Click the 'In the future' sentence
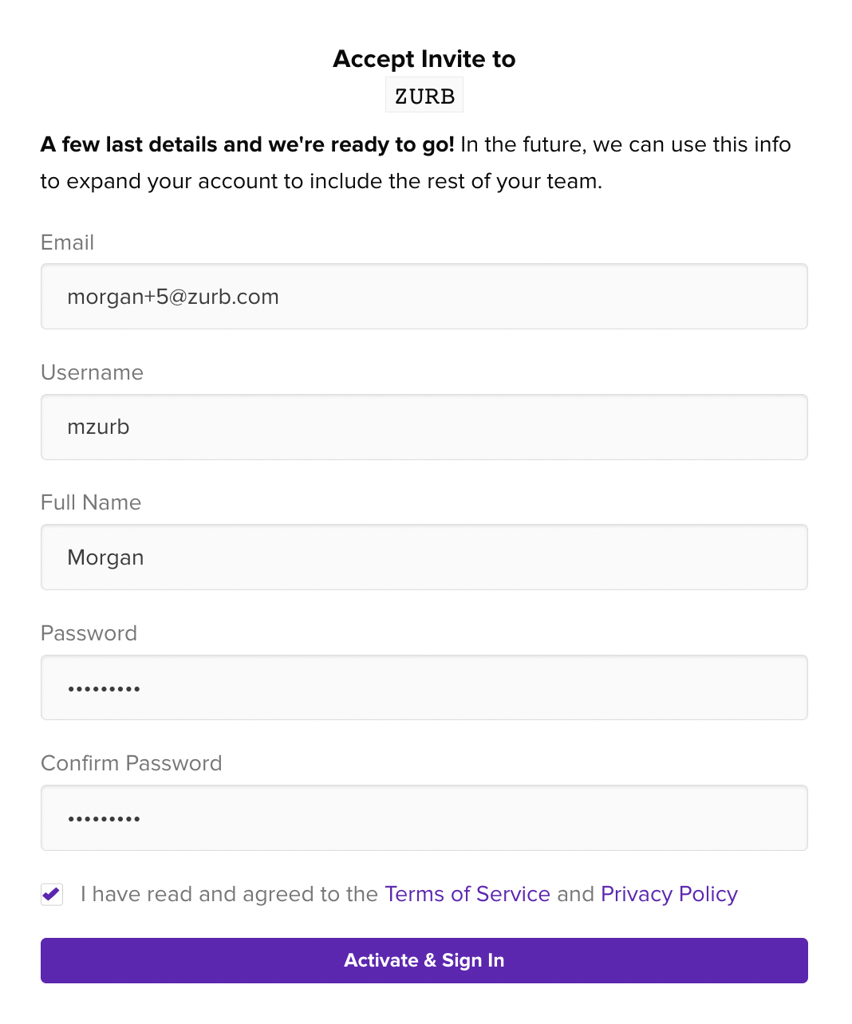This screenshot has width=852, height=1024. click(625, 145)
